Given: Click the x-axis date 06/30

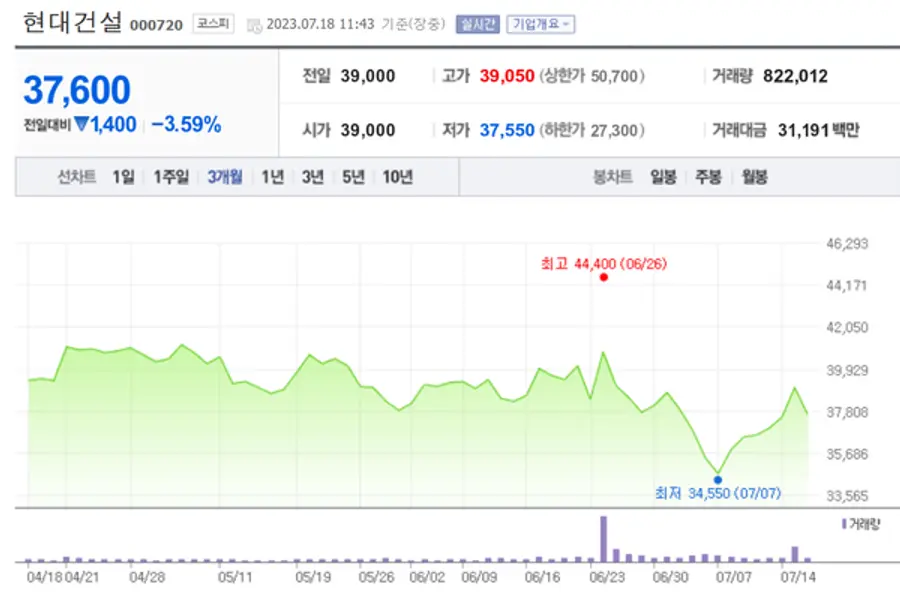Looking at the screenshot, I should click(670, 577).
